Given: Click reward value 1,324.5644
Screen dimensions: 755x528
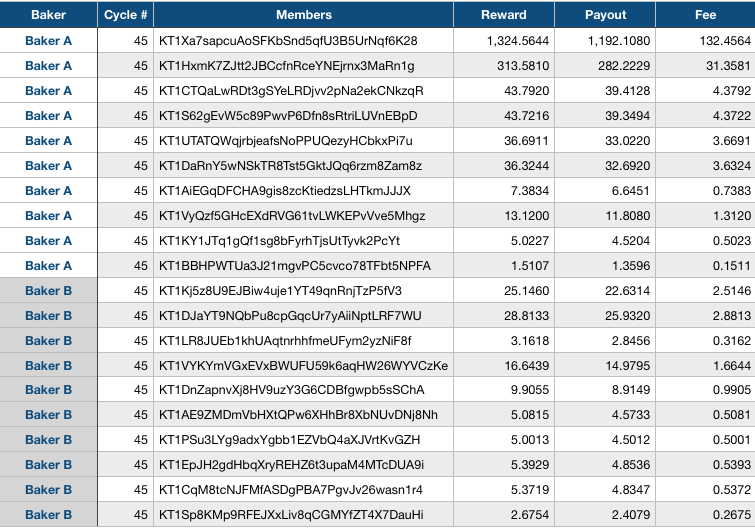Looking at the screenshot, I should (x=518, y=41).
